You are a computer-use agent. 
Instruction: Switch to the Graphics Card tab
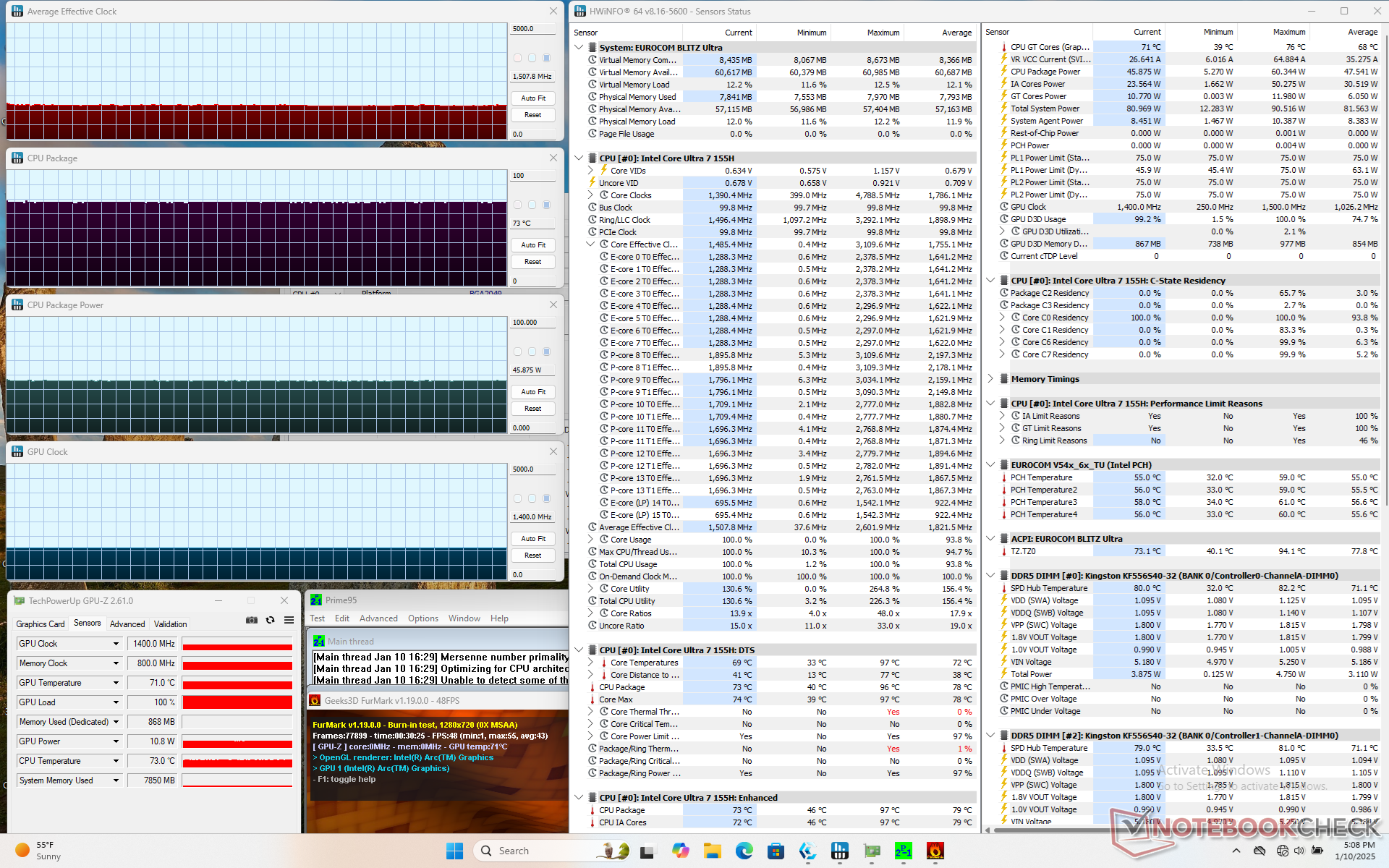[41, 624]
